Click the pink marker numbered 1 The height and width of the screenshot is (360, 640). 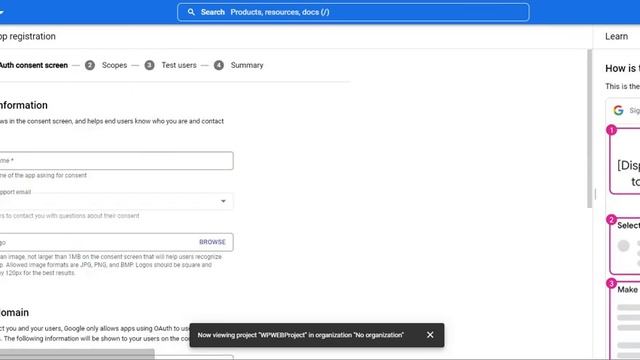[611, 130]
